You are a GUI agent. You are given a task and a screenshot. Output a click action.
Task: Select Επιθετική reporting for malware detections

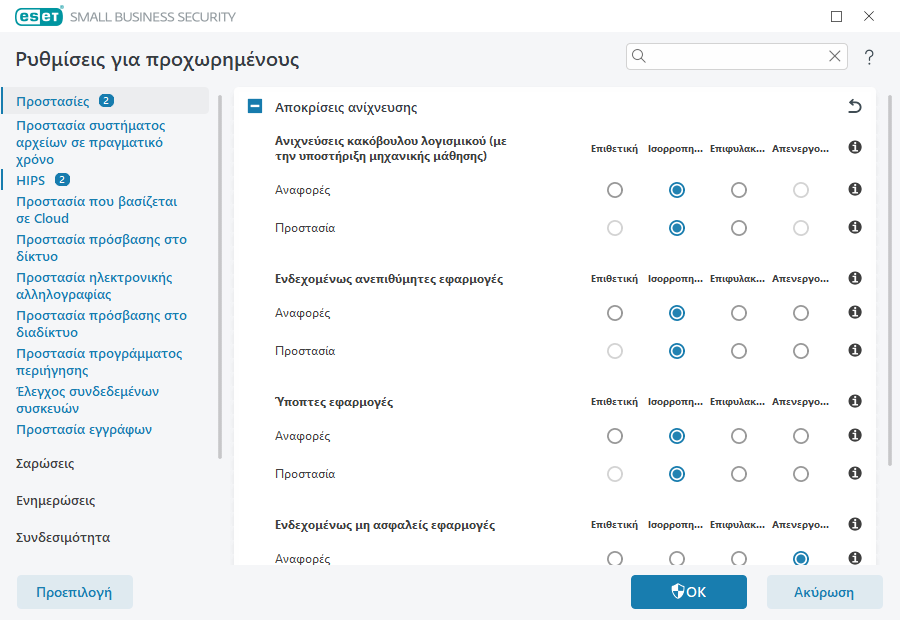click(x=614, y=190)
